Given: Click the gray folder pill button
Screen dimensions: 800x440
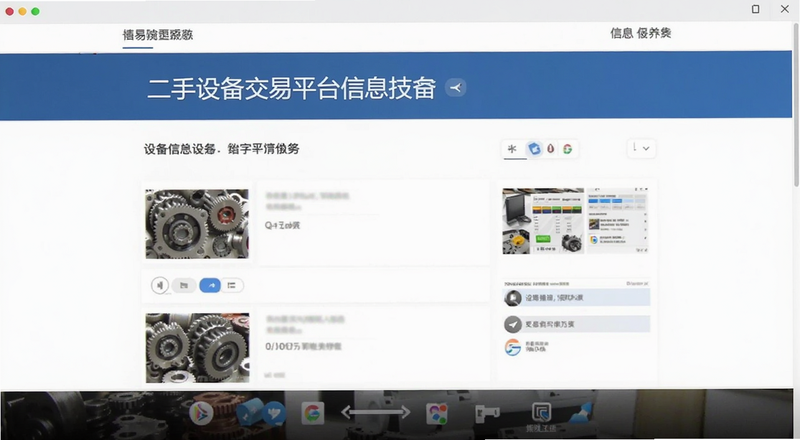Looking at the screenshot, I should click(184, 285).
